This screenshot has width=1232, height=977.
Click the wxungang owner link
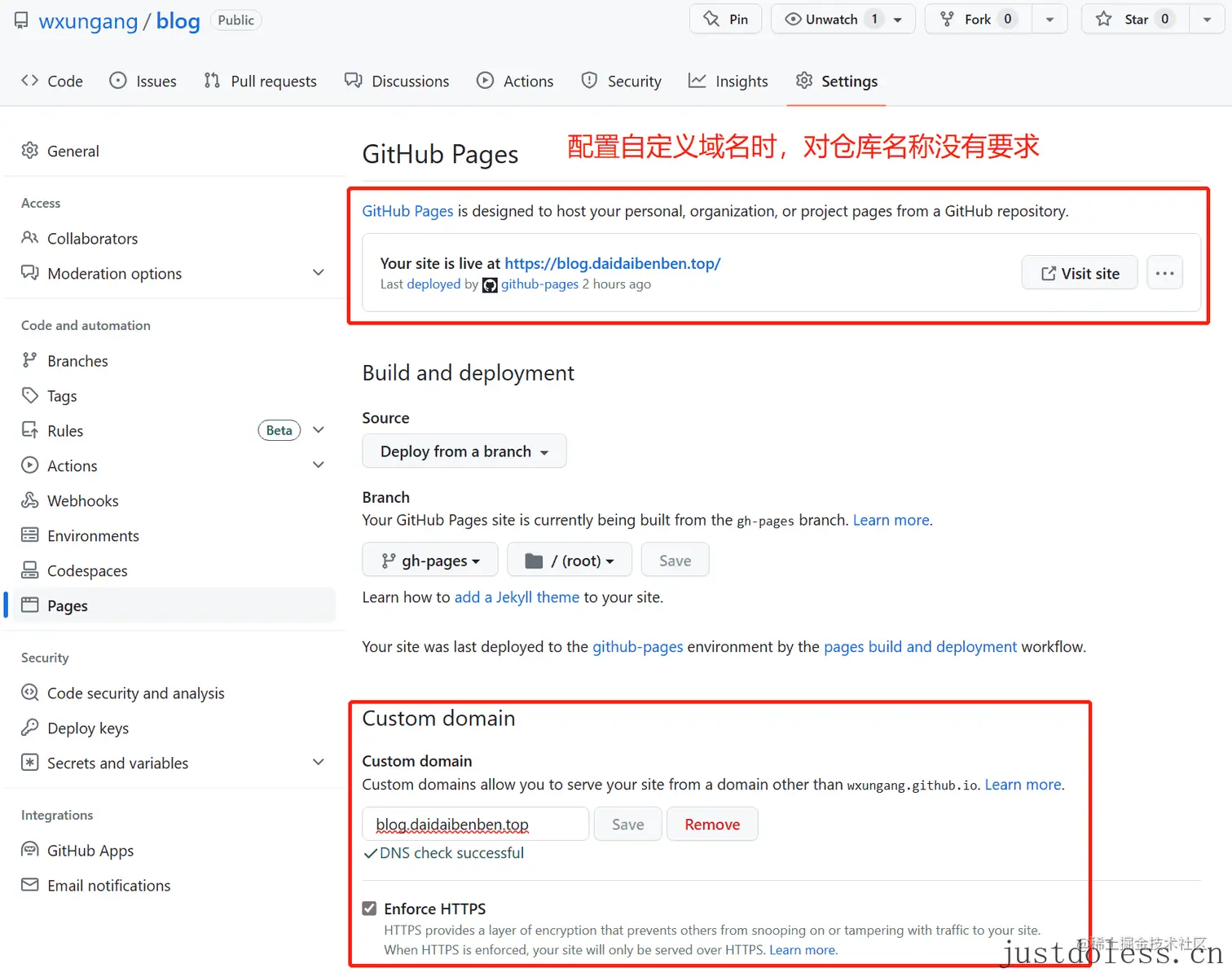(88, 20)
